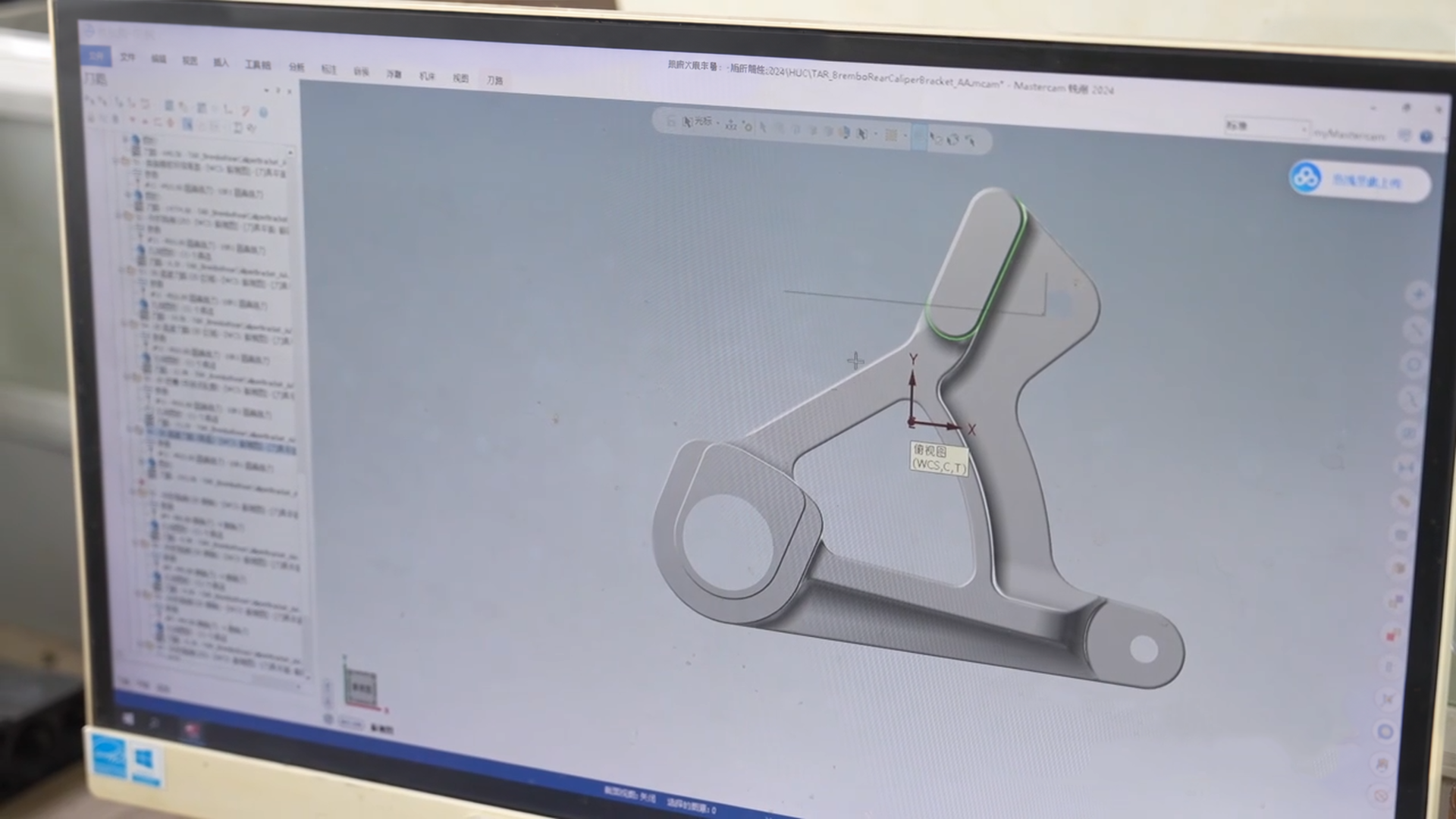The height and width of the screenshot is (819, 1456).
Task: Click the selection arrow icon with dropdown
Action: [862, 134]
